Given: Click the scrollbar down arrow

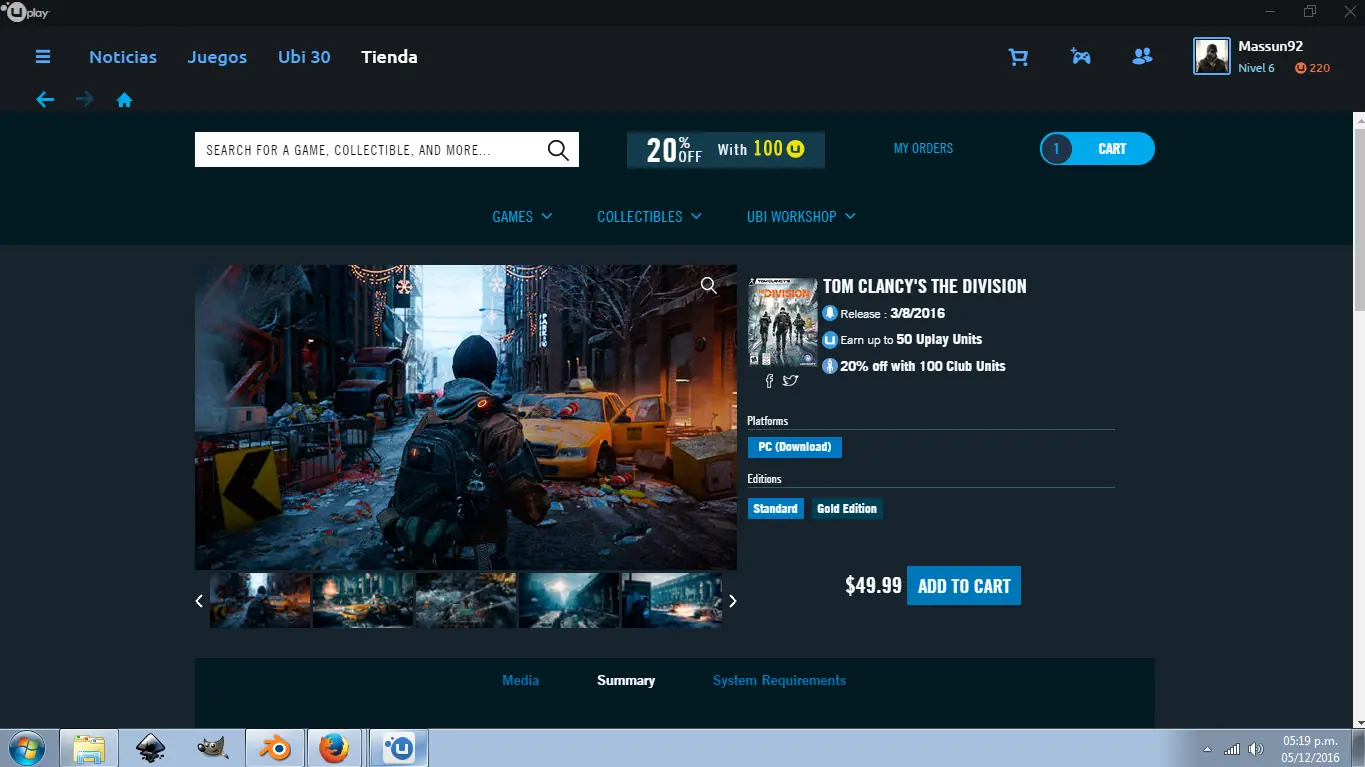Looking at the screenshot, I should pyautogui.click(x=1359, y=720).
